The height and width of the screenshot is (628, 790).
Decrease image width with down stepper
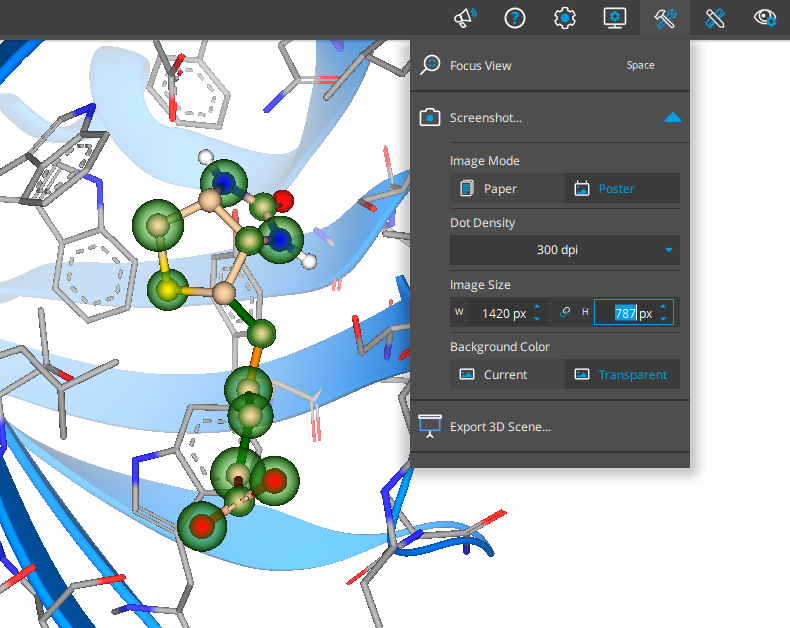point(537,319)
